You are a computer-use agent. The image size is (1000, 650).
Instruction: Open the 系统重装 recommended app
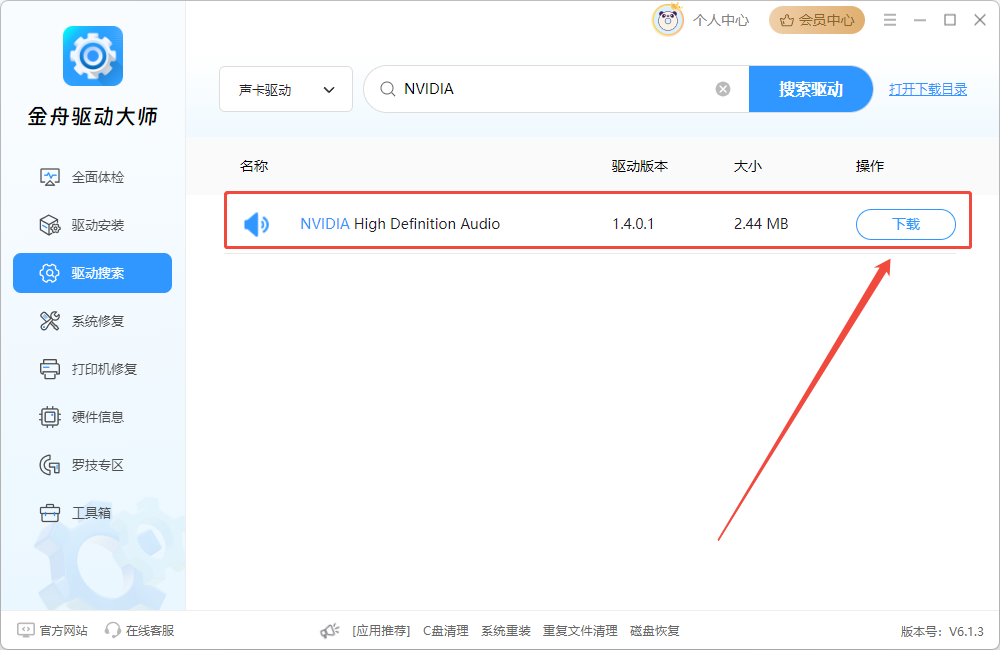(506, 631)
